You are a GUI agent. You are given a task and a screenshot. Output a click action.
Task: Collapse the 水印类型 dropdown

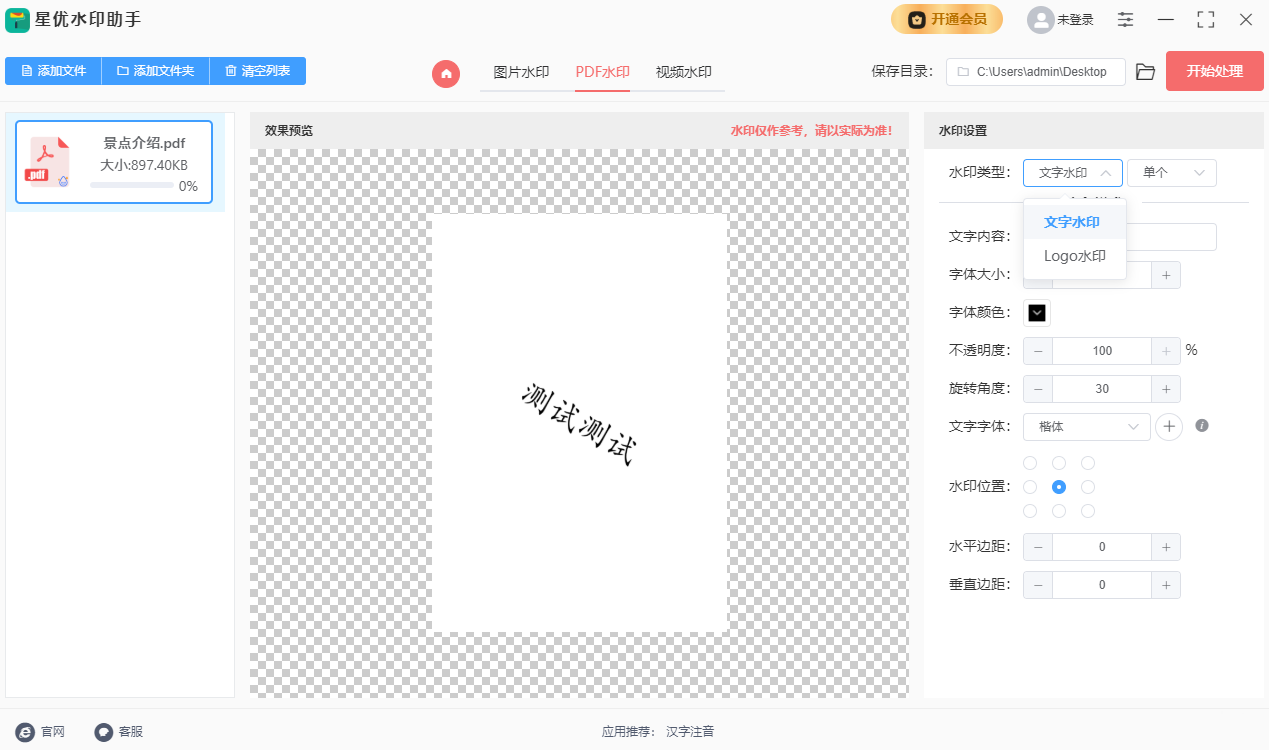[x=1073, y=173]
